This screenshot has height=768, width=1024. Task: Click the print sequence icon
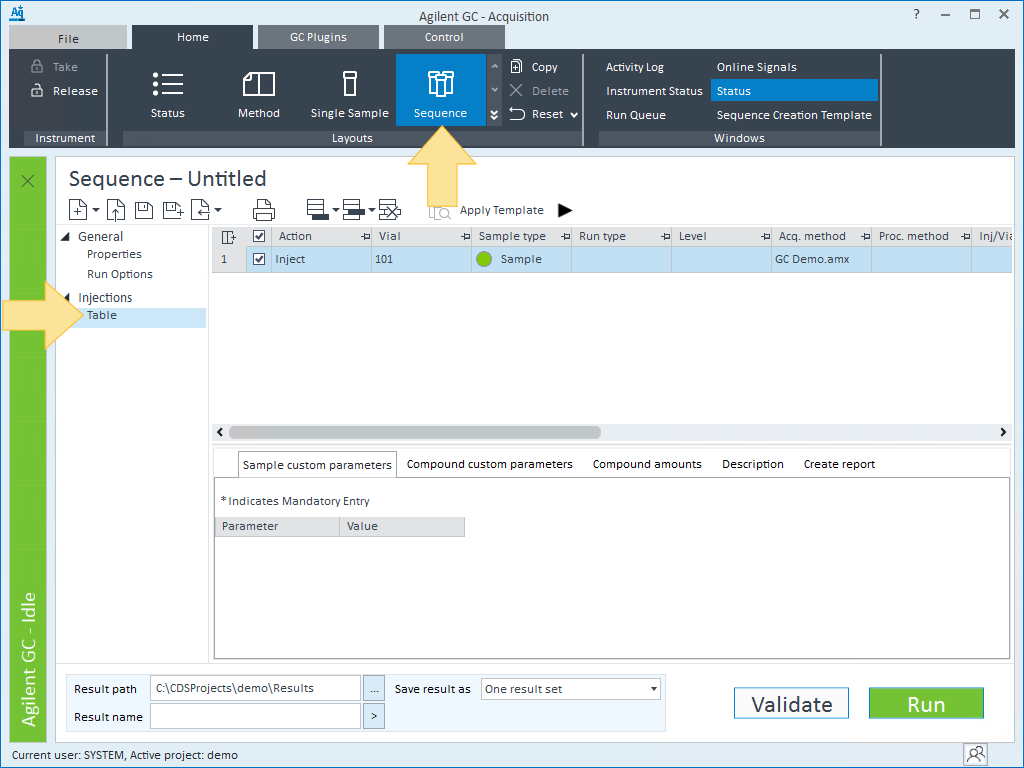[264, 210]
